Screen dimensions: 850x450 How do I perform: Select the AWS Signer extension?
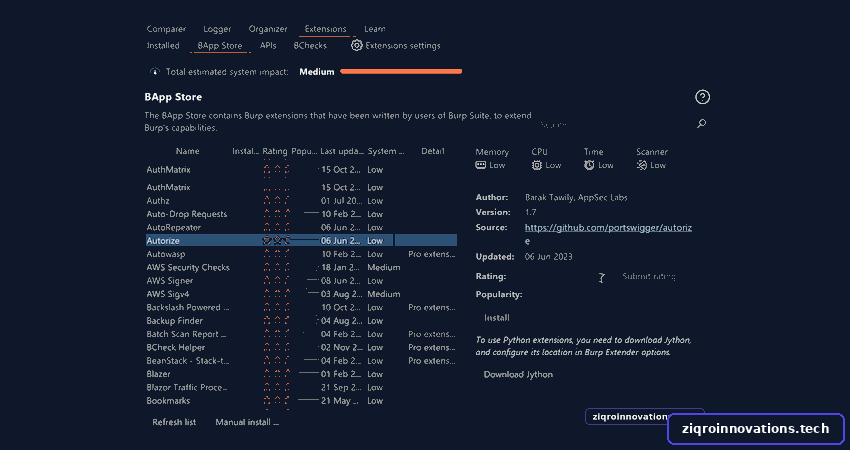tap(301, 281)
